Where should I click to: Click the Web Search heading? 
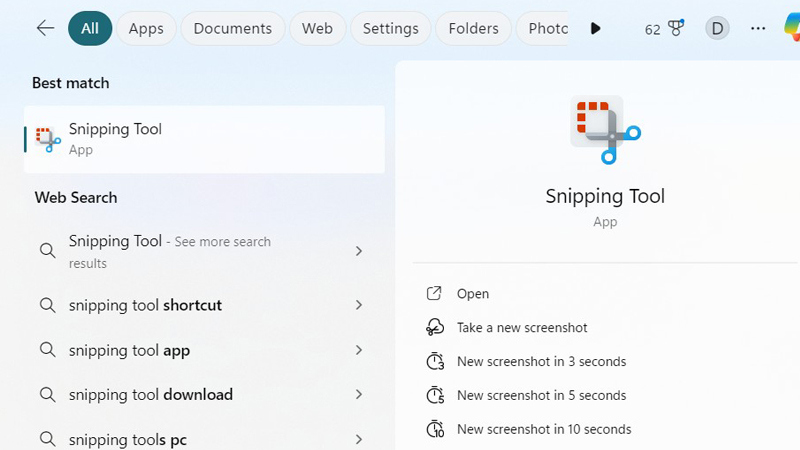click(76, 197)
